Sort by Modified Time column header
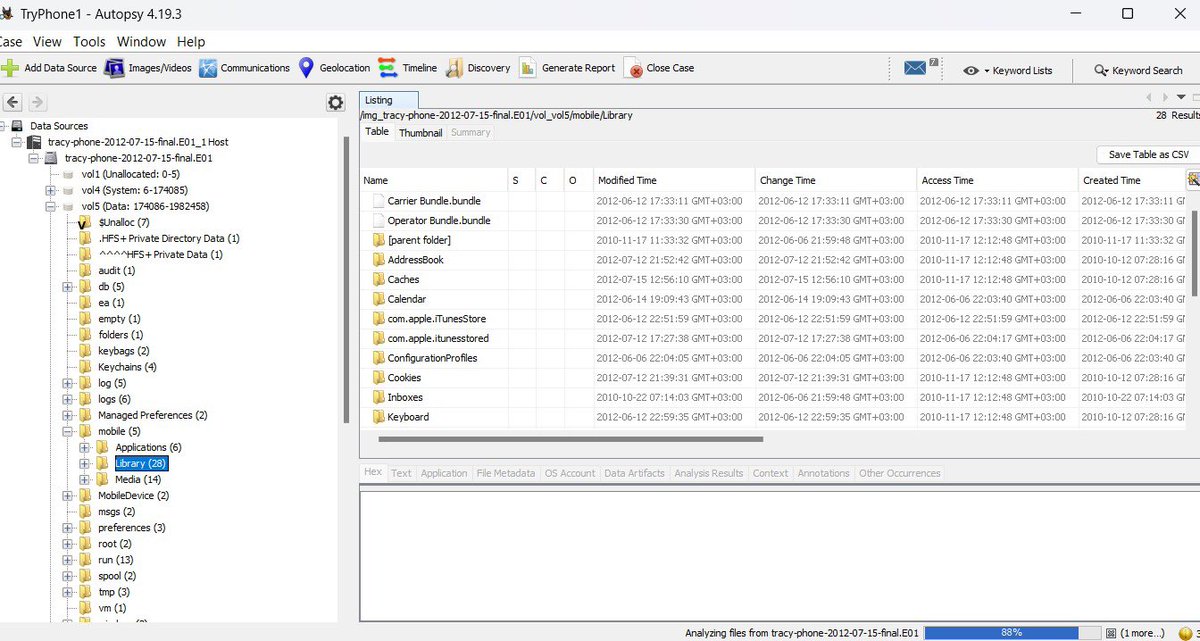Image resolution: width=1200 pixels, height=641 pixels. click(x=673, y=180)
